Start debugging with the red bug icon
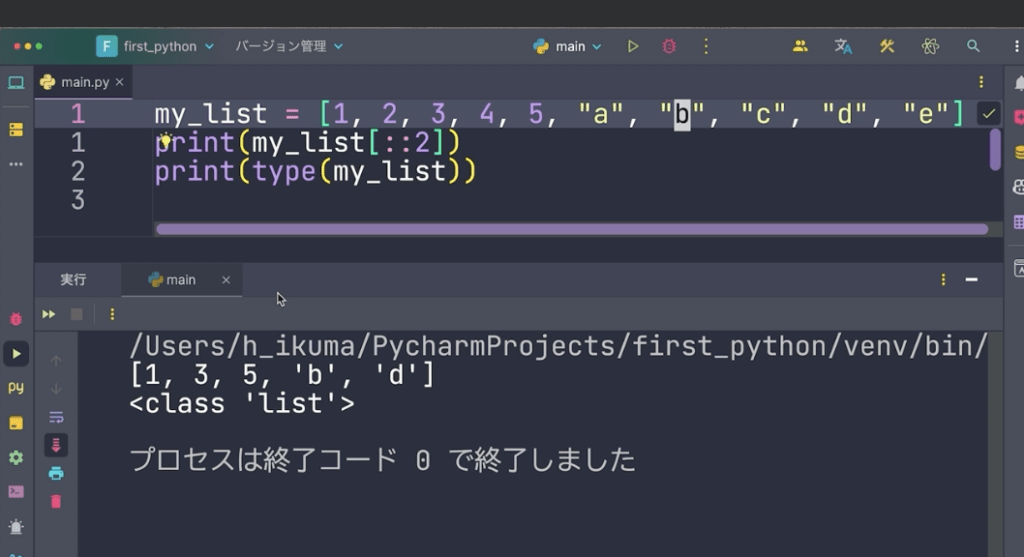Image resolution: width=1024 pixels, height=557 pixels. click(669, 46)
